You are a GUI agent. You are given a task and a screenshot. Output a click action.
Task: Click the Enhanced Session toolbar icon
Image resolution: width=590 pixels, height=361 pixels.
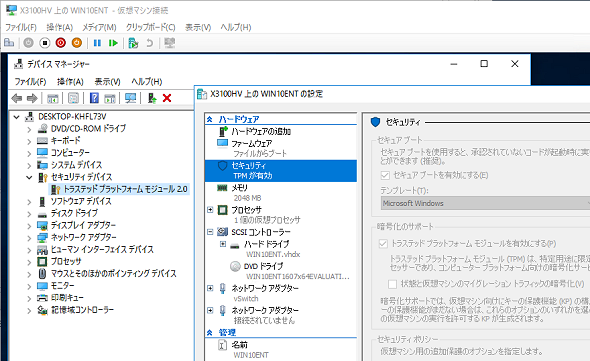[170, 43]
